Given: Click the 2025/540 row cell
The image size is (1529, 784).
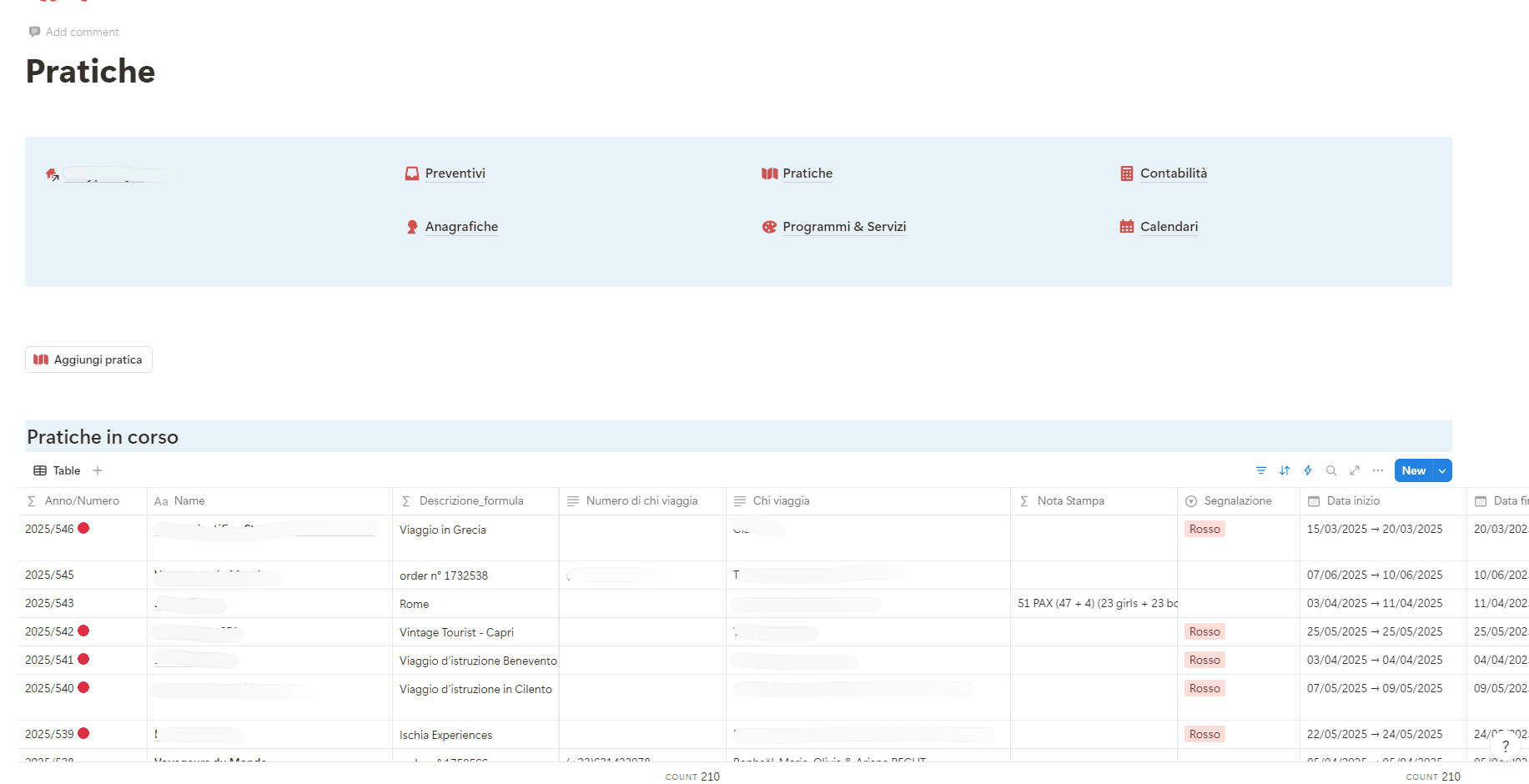Looking at the screenshot, I should tap(83, 697).
